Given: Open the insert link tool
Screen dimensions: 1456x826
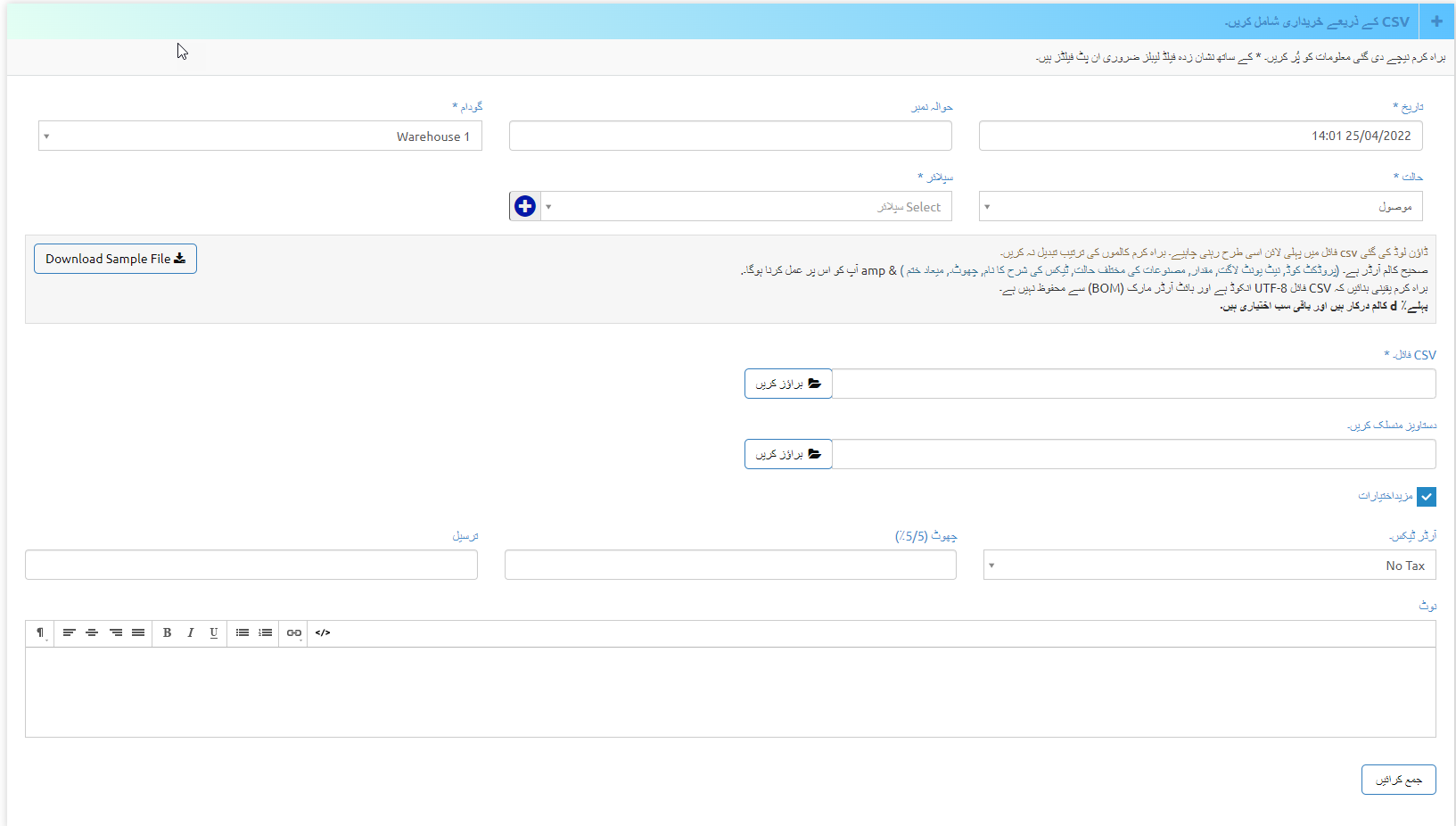Looking at the screenshot, I should point(293,632).
